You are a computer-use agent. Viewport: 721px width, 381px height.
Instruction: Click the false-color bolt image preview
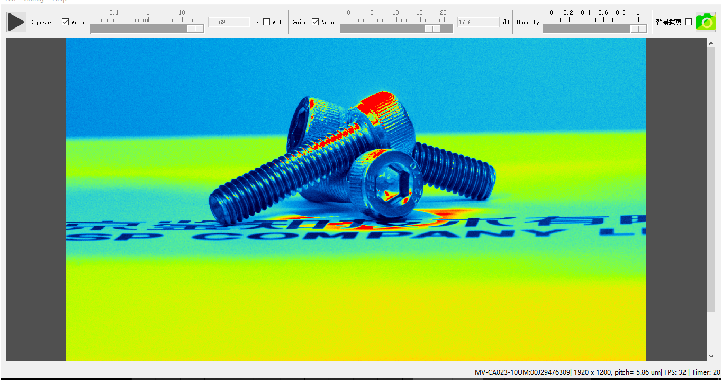[356, 199]
